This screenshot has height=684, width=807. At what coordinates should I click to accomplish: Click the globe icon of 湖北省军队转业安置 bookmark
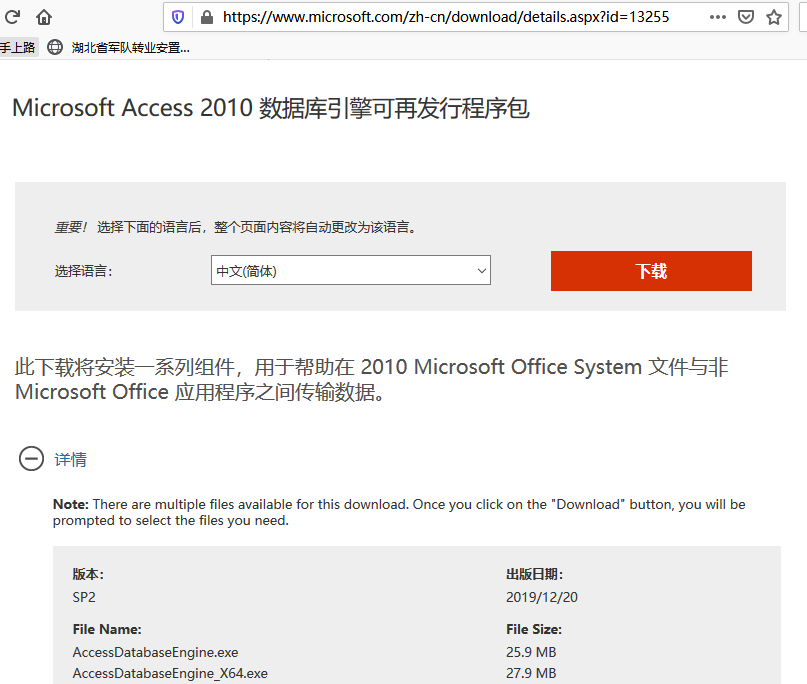click(54, 47)
